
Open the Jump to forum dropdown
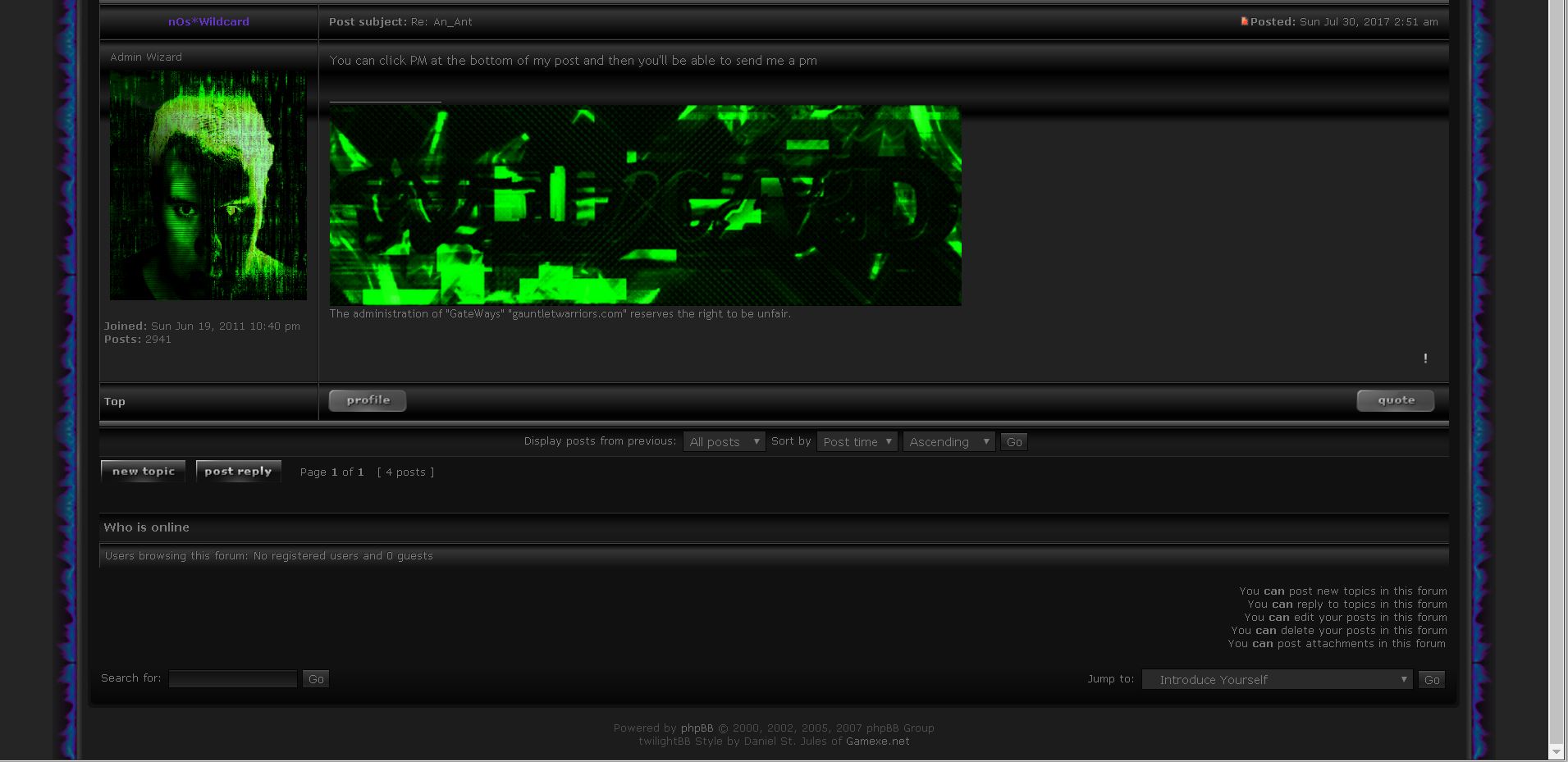tap(1277, 680)
